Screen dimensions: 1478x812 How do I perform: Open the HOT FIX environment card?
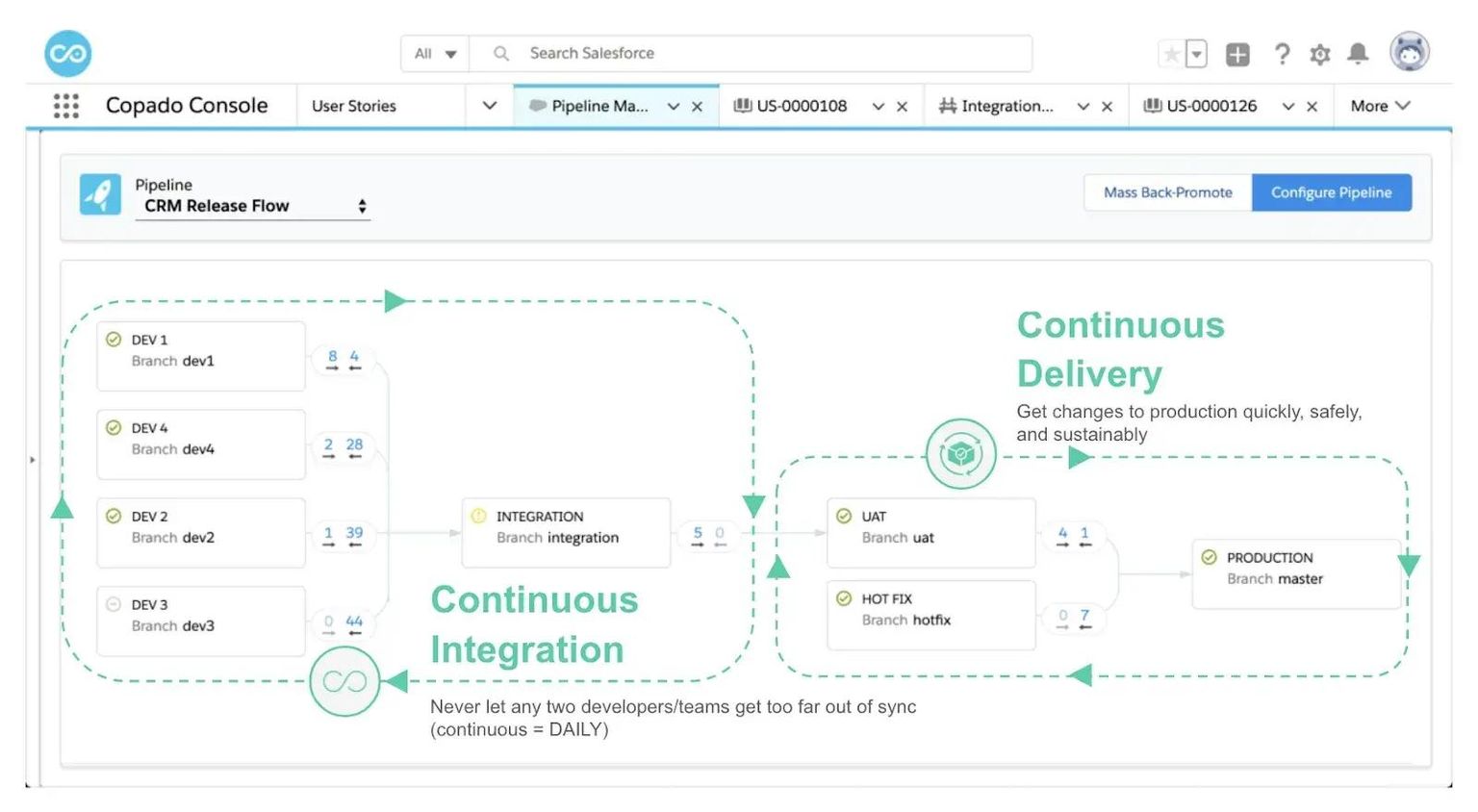point(931,616)
